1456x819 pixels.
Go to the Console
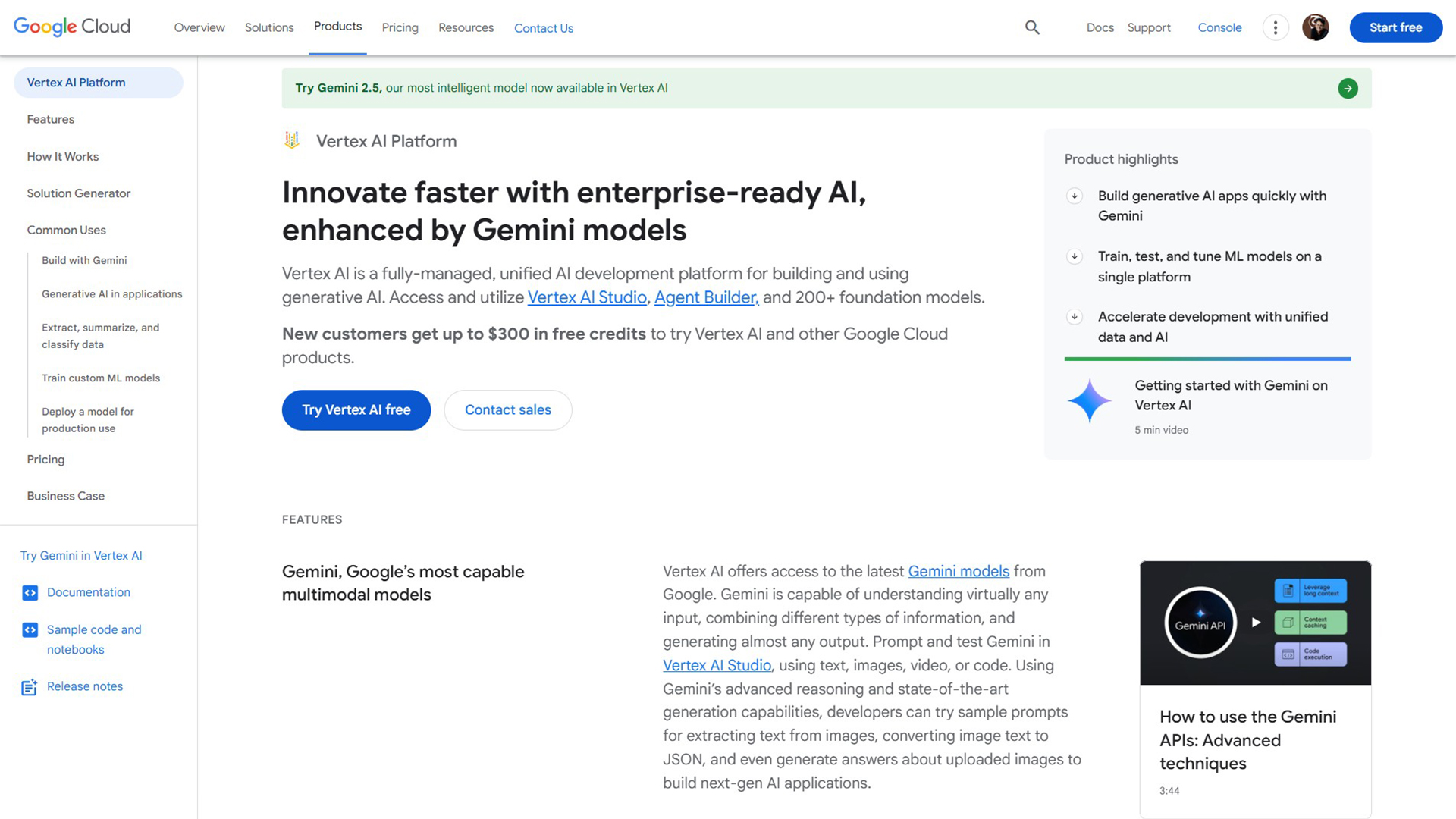1219,27
